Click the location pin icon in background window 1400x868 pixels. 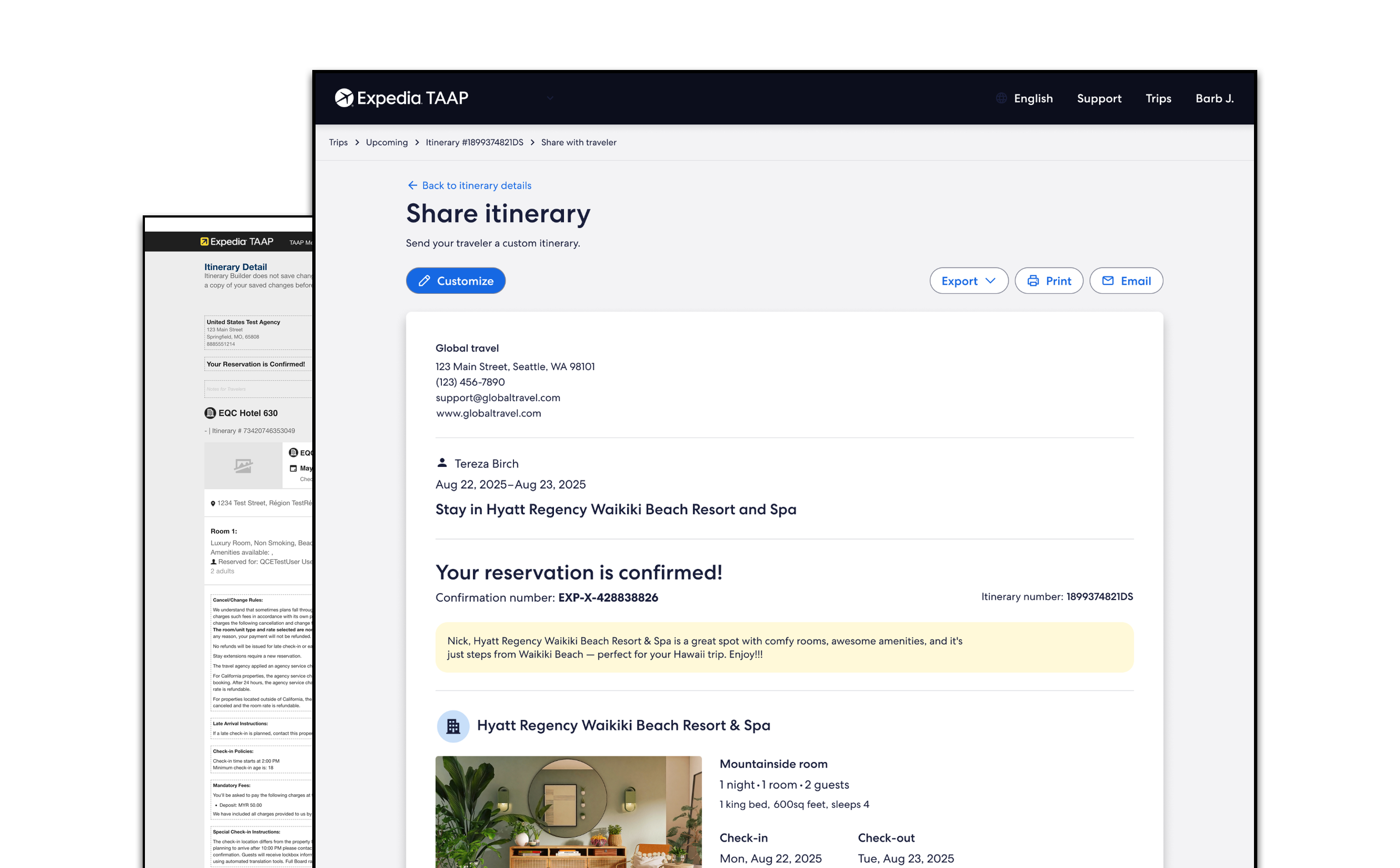(x=213, y=503)
